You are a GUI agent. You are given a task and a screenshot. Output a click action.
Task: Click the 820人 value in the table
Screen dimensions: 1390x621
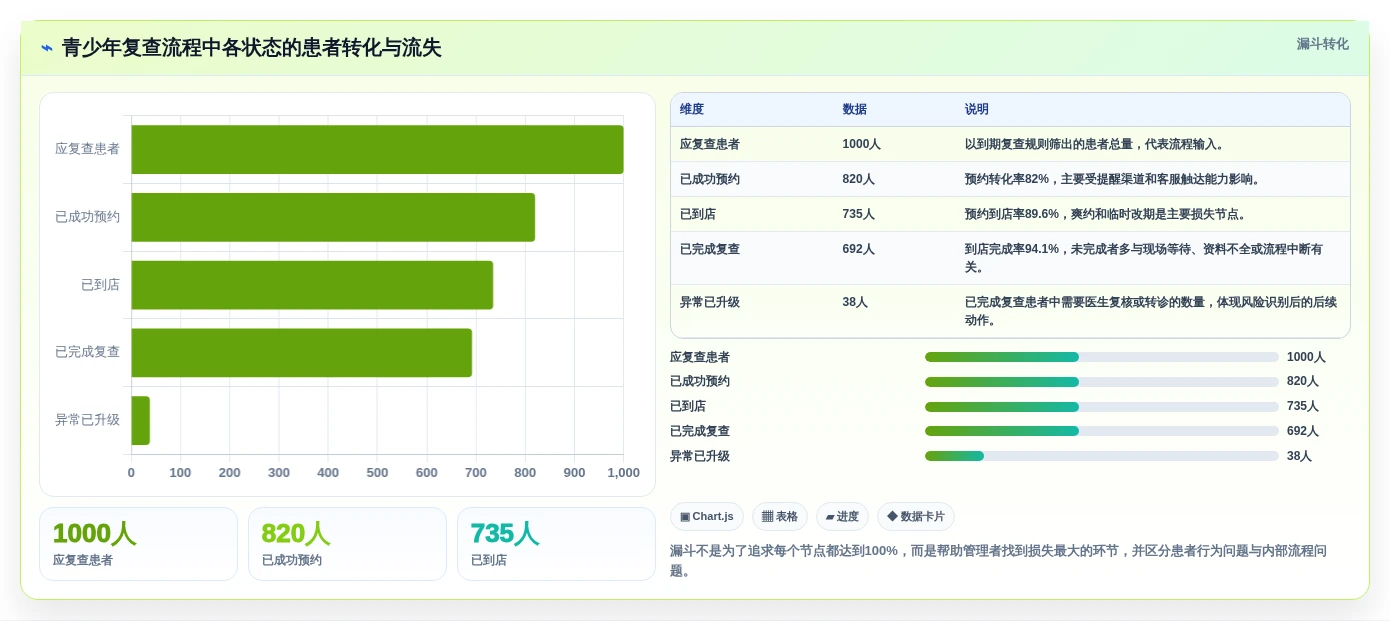tap(858, 179)
